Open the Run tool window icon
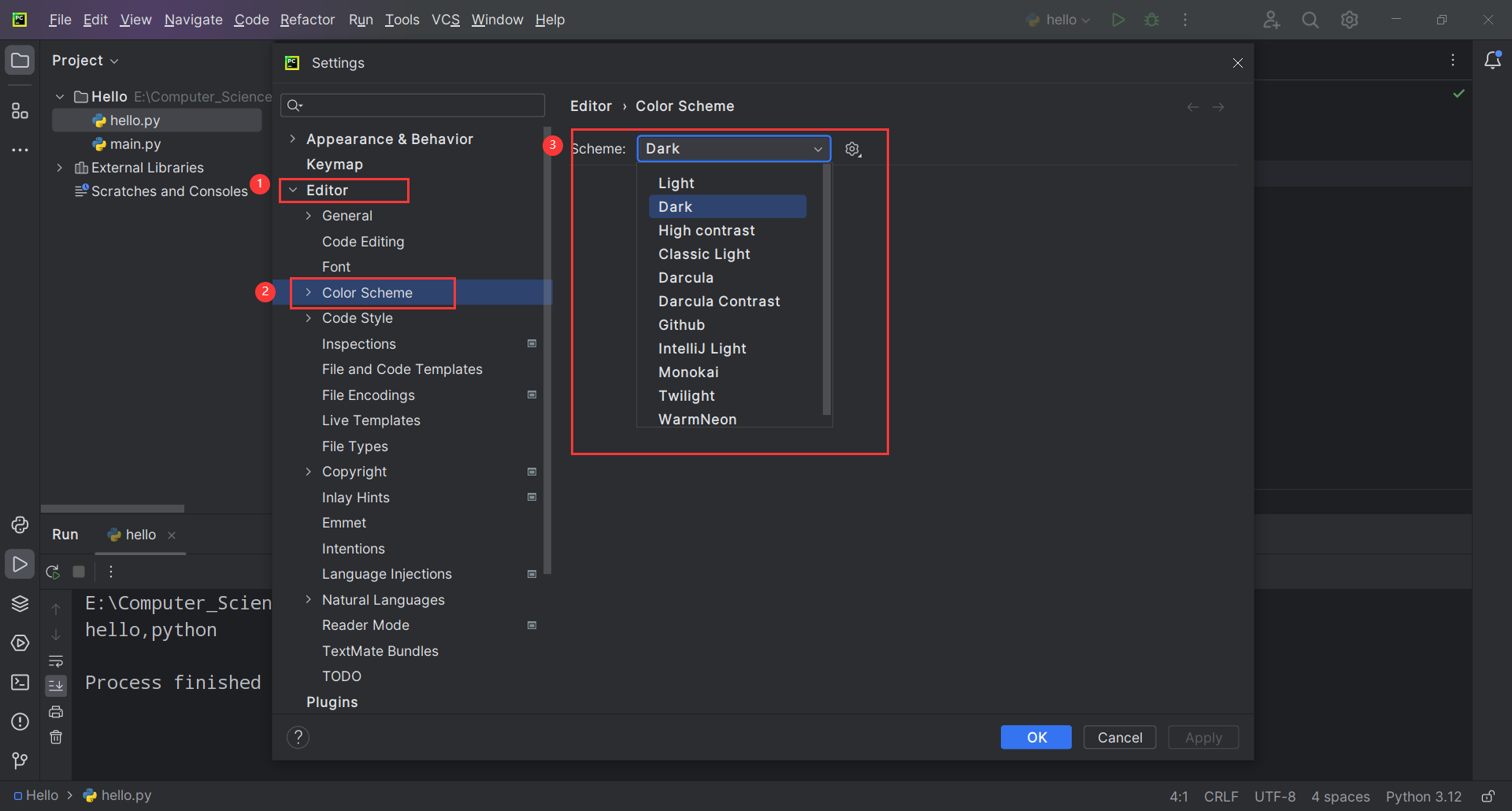The width and height of the screenshot is (1512, 811). click(20, 565)
